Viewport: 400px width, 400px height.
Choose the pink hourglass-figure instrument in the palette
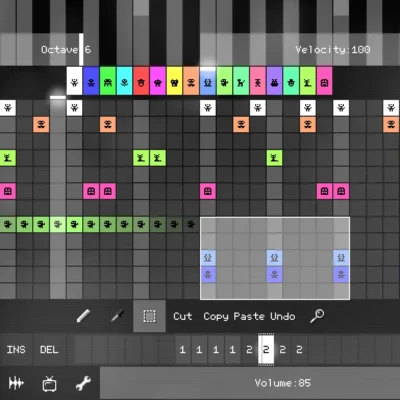click(x=258, y=81)
